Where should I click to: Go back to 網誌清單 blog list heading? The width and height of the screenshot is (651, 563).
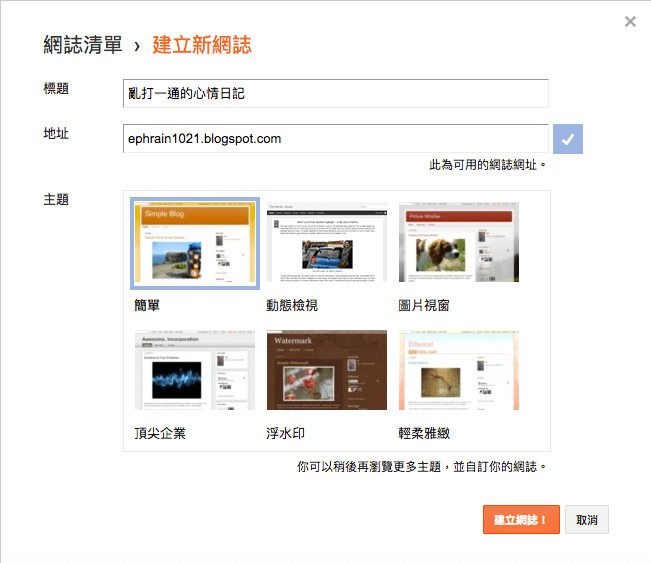[83, 45]
